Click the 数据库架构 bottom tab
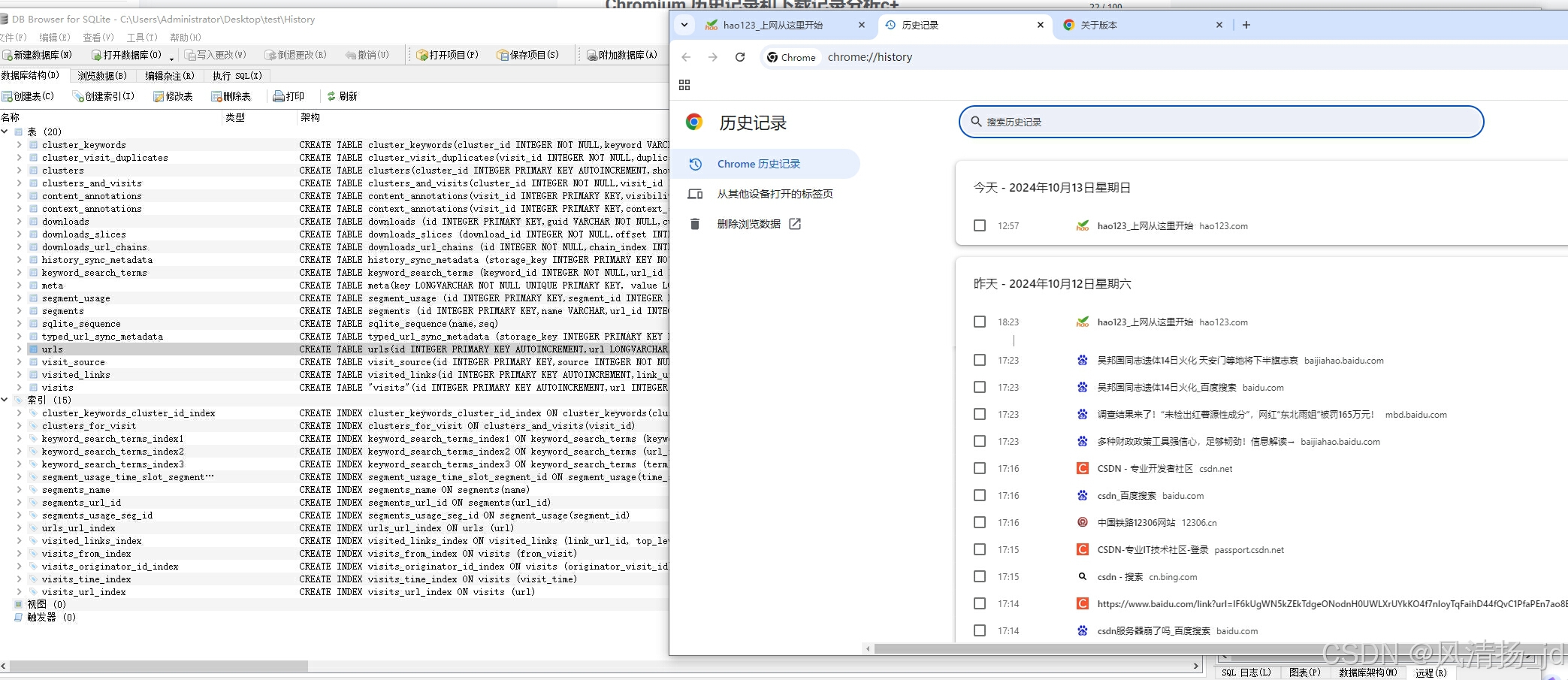1568x680 pixels. pyautogui.click(x=1367, y=672)
